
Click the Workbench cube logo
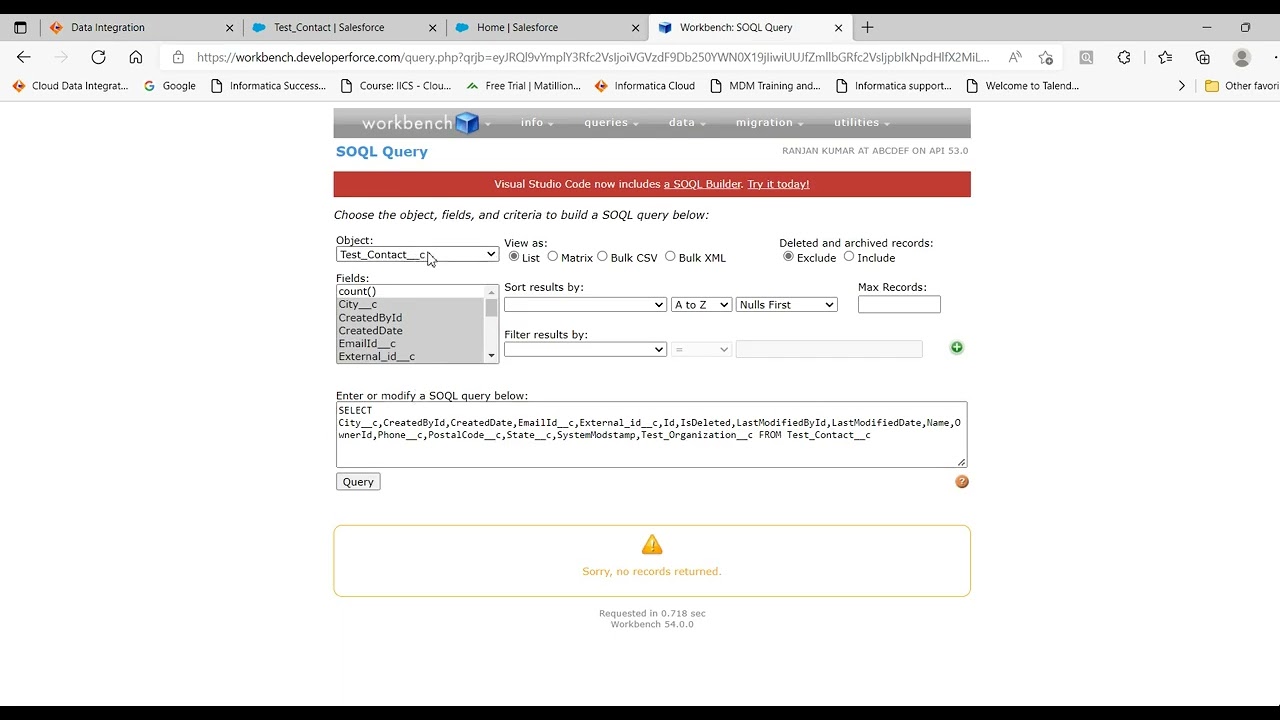[467, 123]
